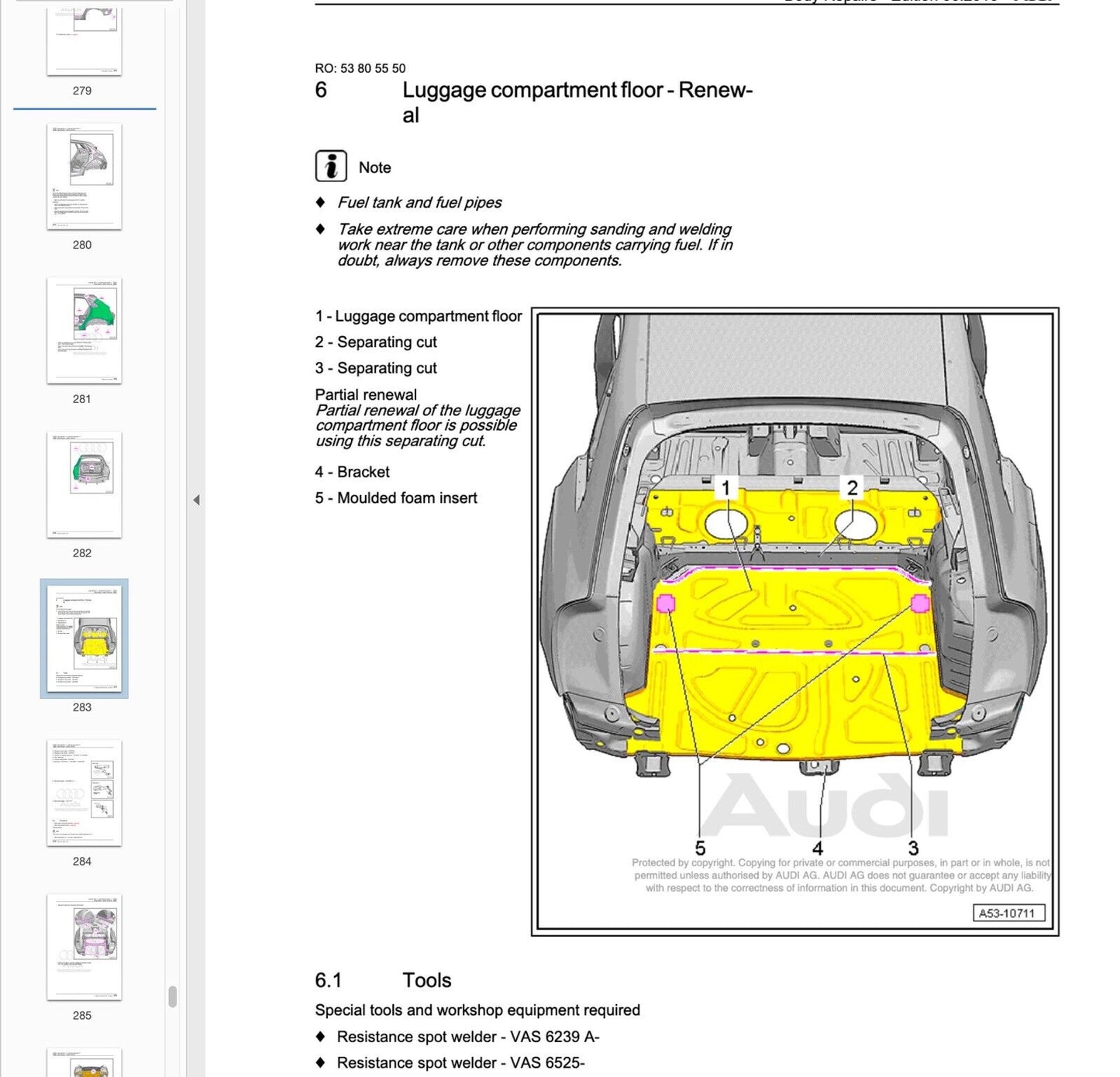1120x1077 pixels.
Task: Open the page 282 thumbnail
Action: click(x=84, y=484)
